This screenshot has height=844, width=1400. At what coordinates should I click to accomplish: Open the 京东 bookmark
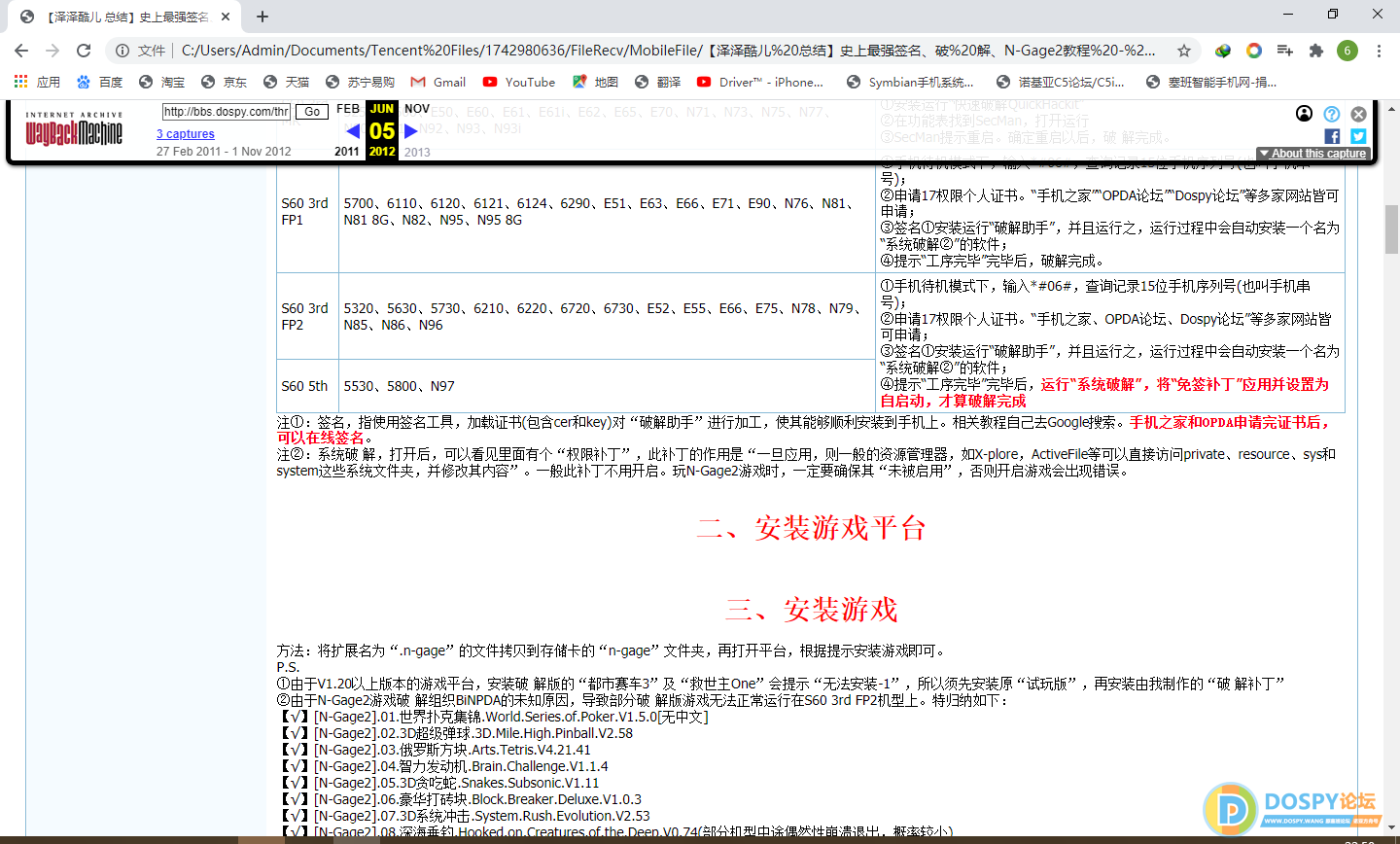click(x=224, y=82)
